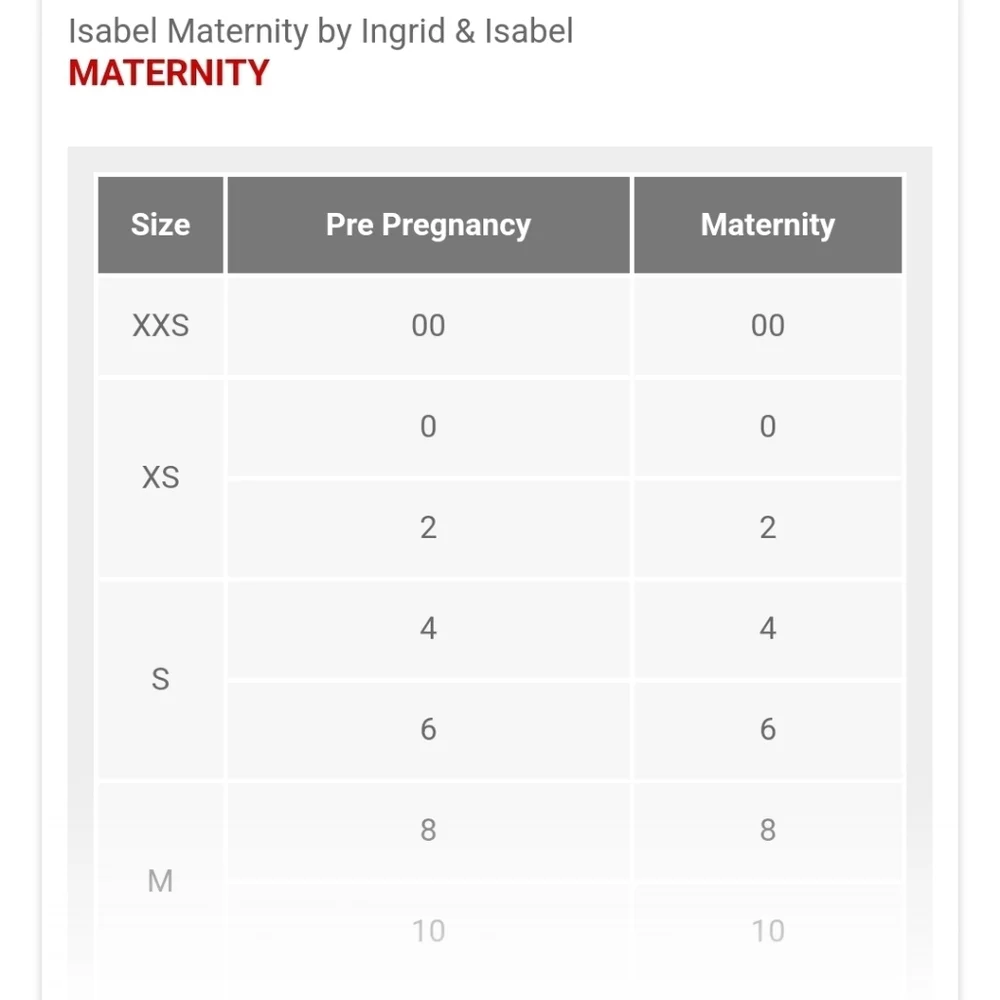The height and width of the screenshot is (1000, 1000).
Task: Select Maternity size 8 cell
Action: [767, 831]
